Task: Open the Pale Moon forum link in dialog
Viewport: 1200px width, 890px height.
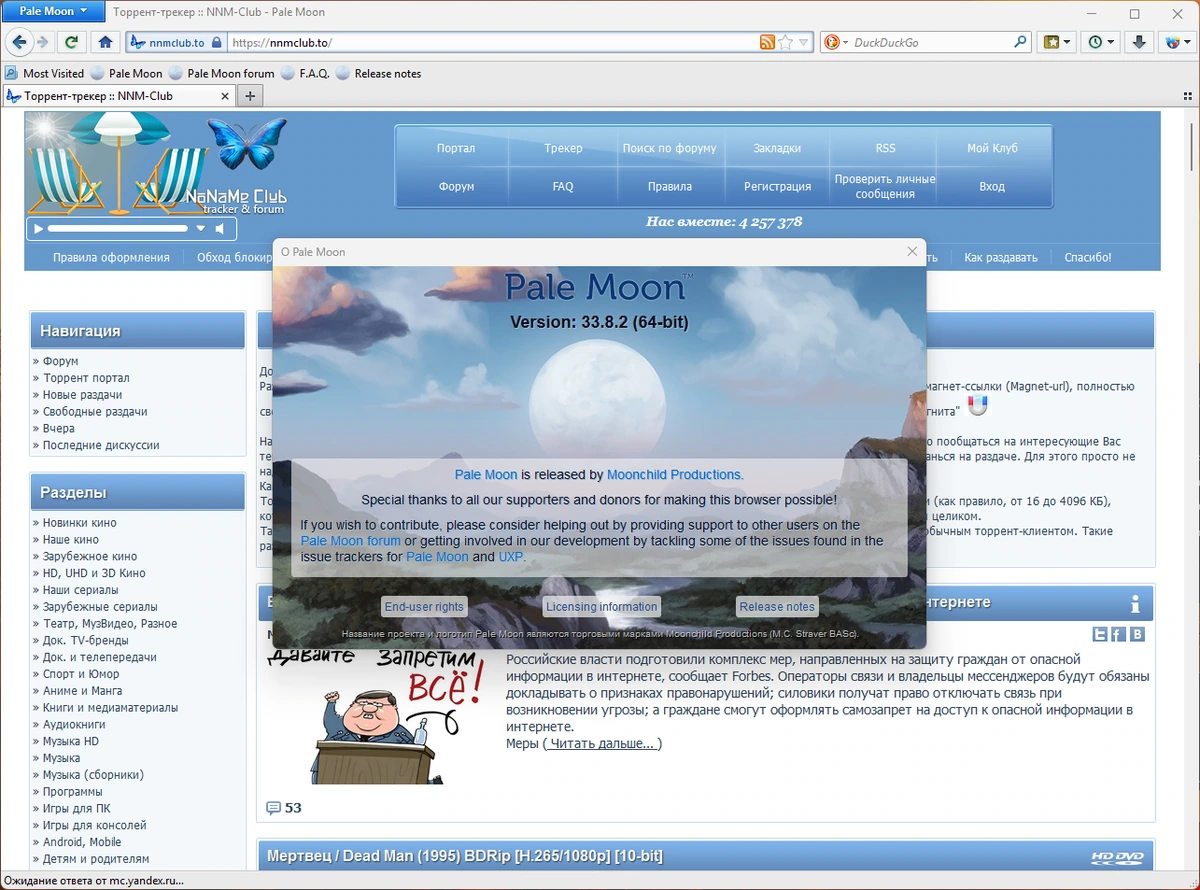Action: pyautogui.click(x=350, y=541)
